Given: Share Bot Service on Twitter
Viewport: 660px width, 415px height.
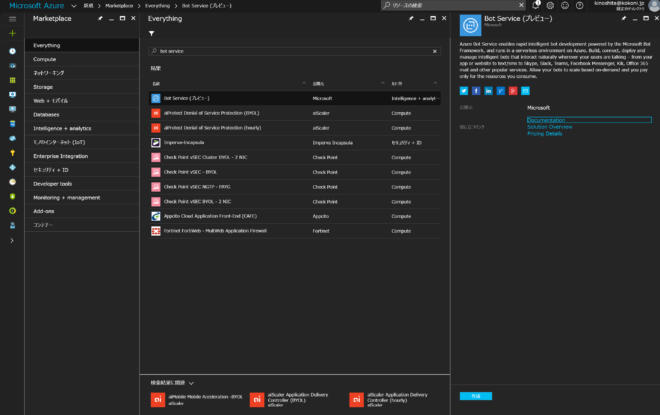Looking at the screenshot, I should pos(464,90).
